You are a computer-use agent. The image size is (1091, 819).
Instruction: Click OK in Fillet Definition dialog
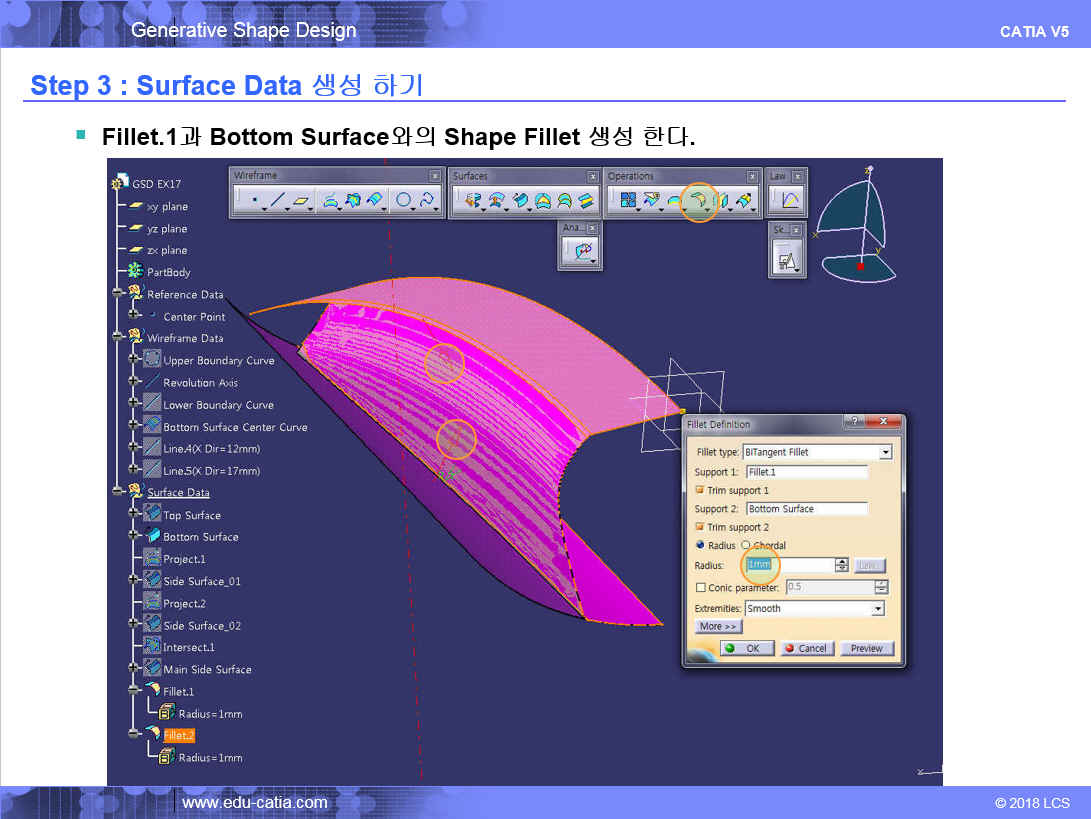[745, 648]
